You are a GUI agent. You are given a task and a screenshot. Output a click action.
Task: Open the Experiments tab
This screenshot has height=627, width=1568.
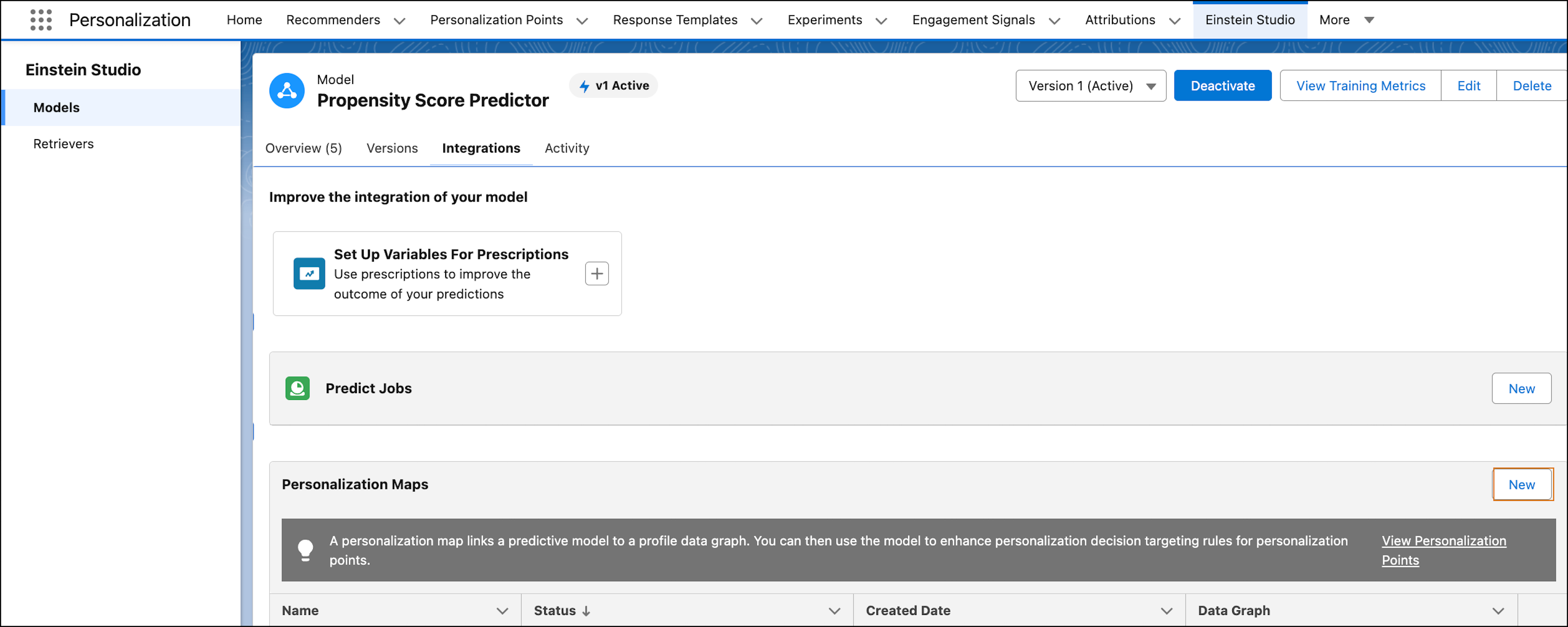point(825,20)
